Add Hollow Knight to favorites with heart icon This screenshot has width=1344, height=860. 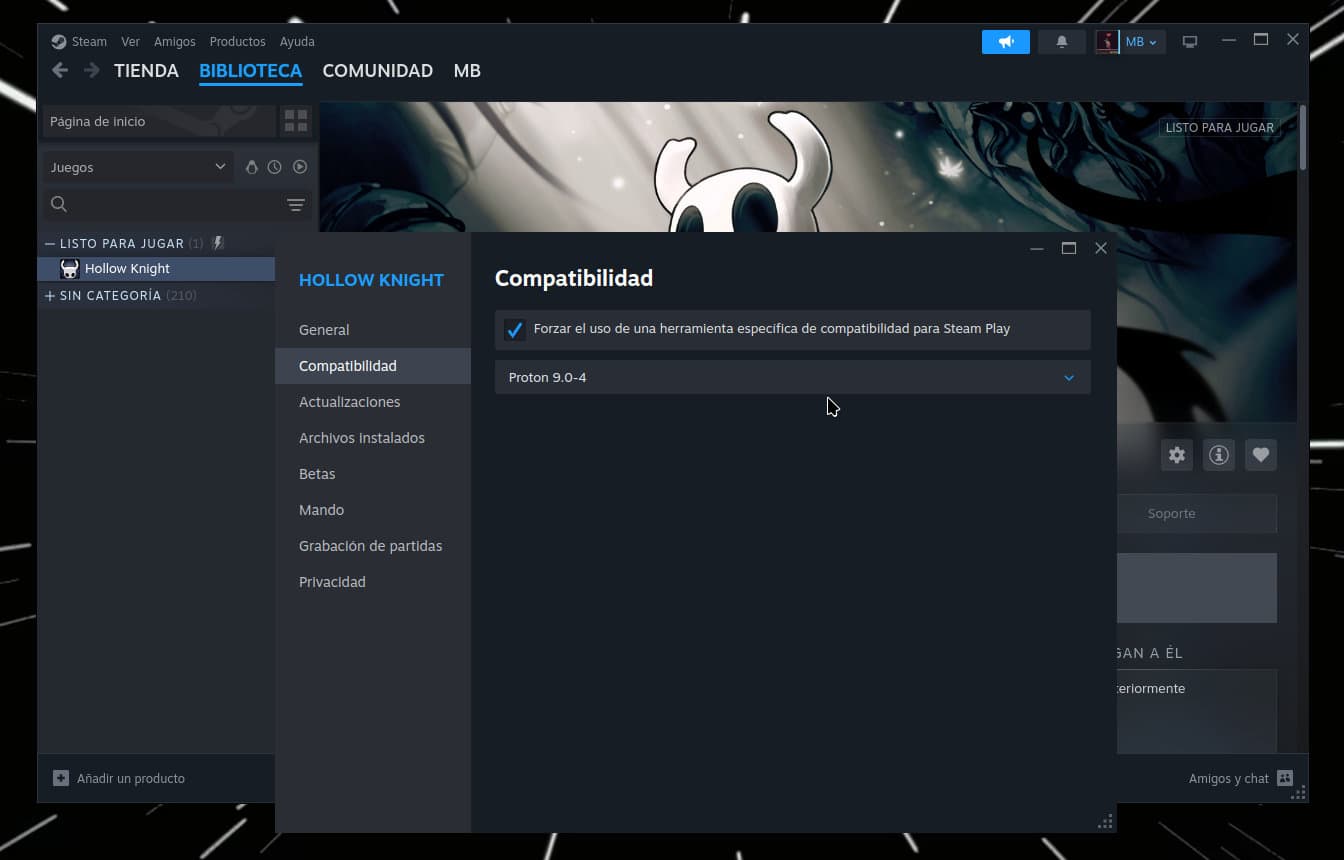(1260, 455)
